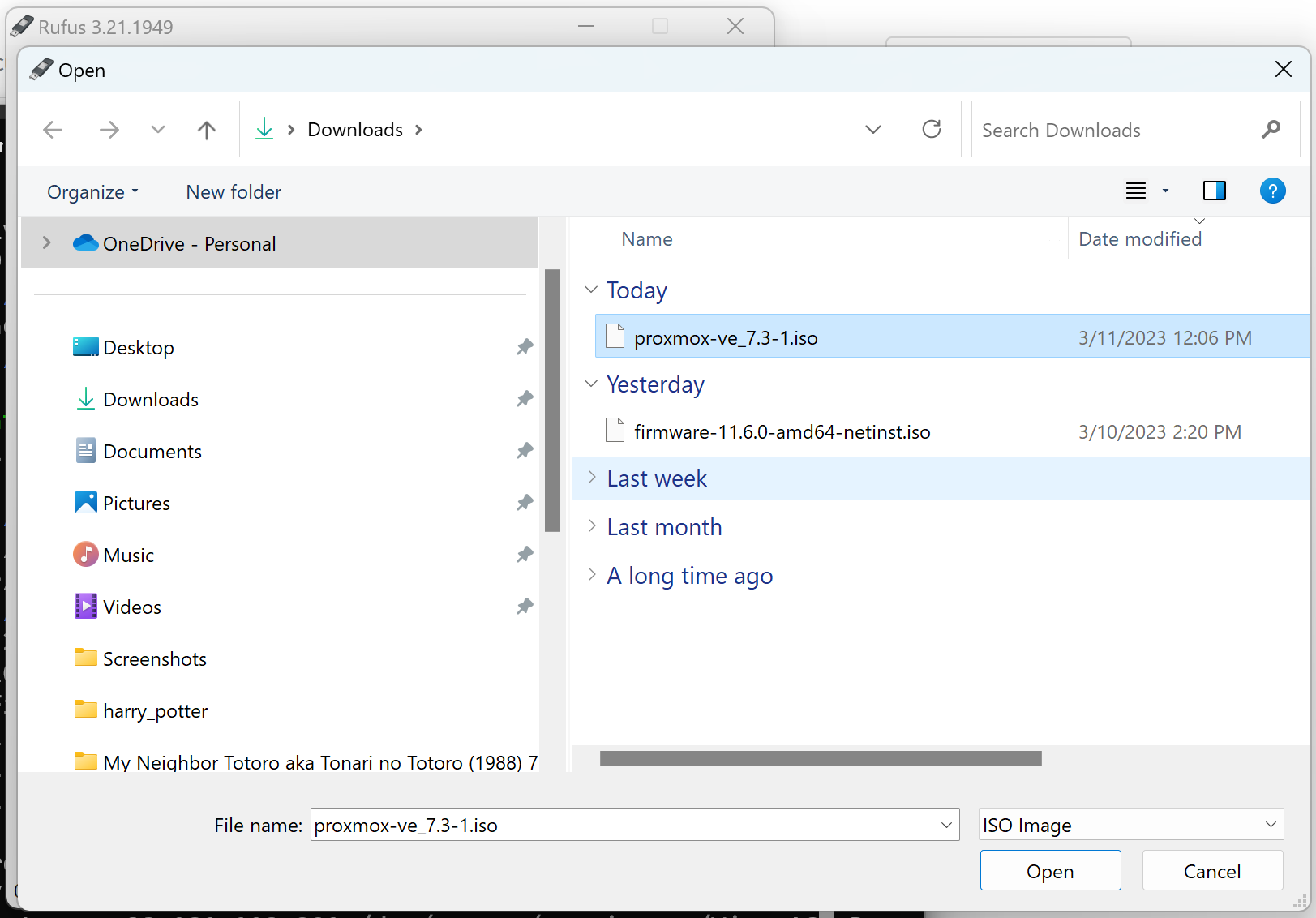The image size is (1316, 918).
Task: Click the search magnifier icon
Action: click(x=1271, y=130)
